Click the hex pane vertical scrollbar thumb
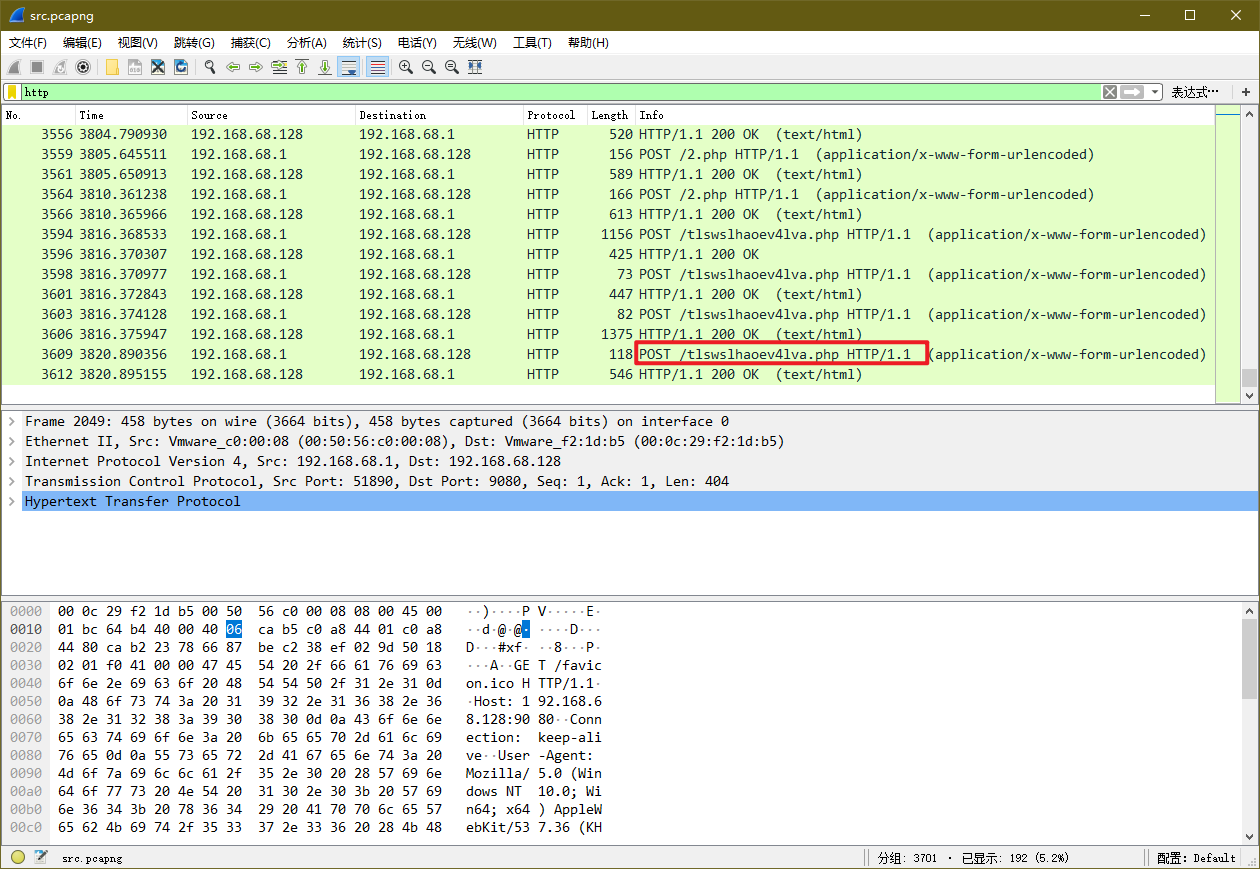Viewport: 1260px width, 869px height. 1249,659
